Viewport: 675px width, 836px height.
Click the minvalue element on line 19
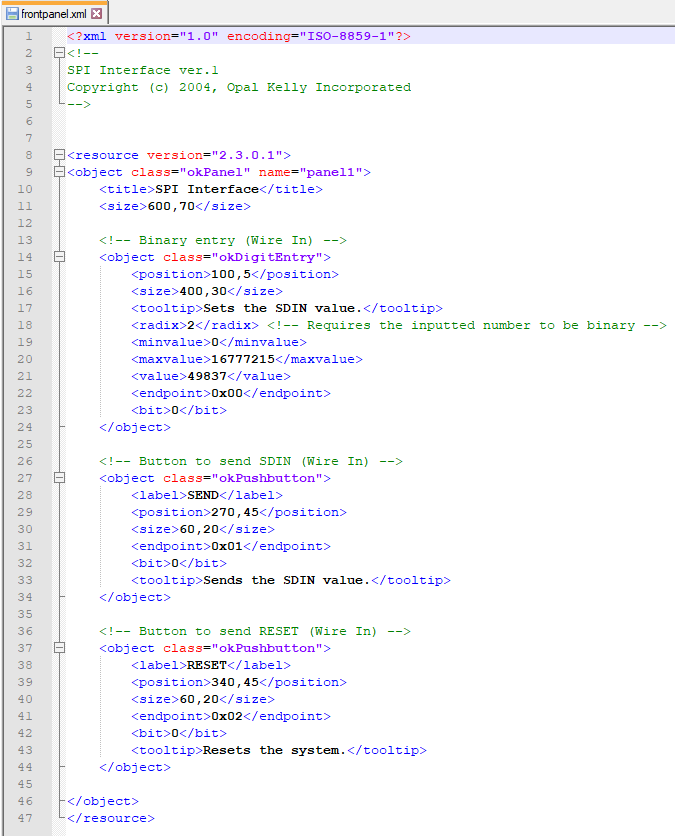pos(219,342)
